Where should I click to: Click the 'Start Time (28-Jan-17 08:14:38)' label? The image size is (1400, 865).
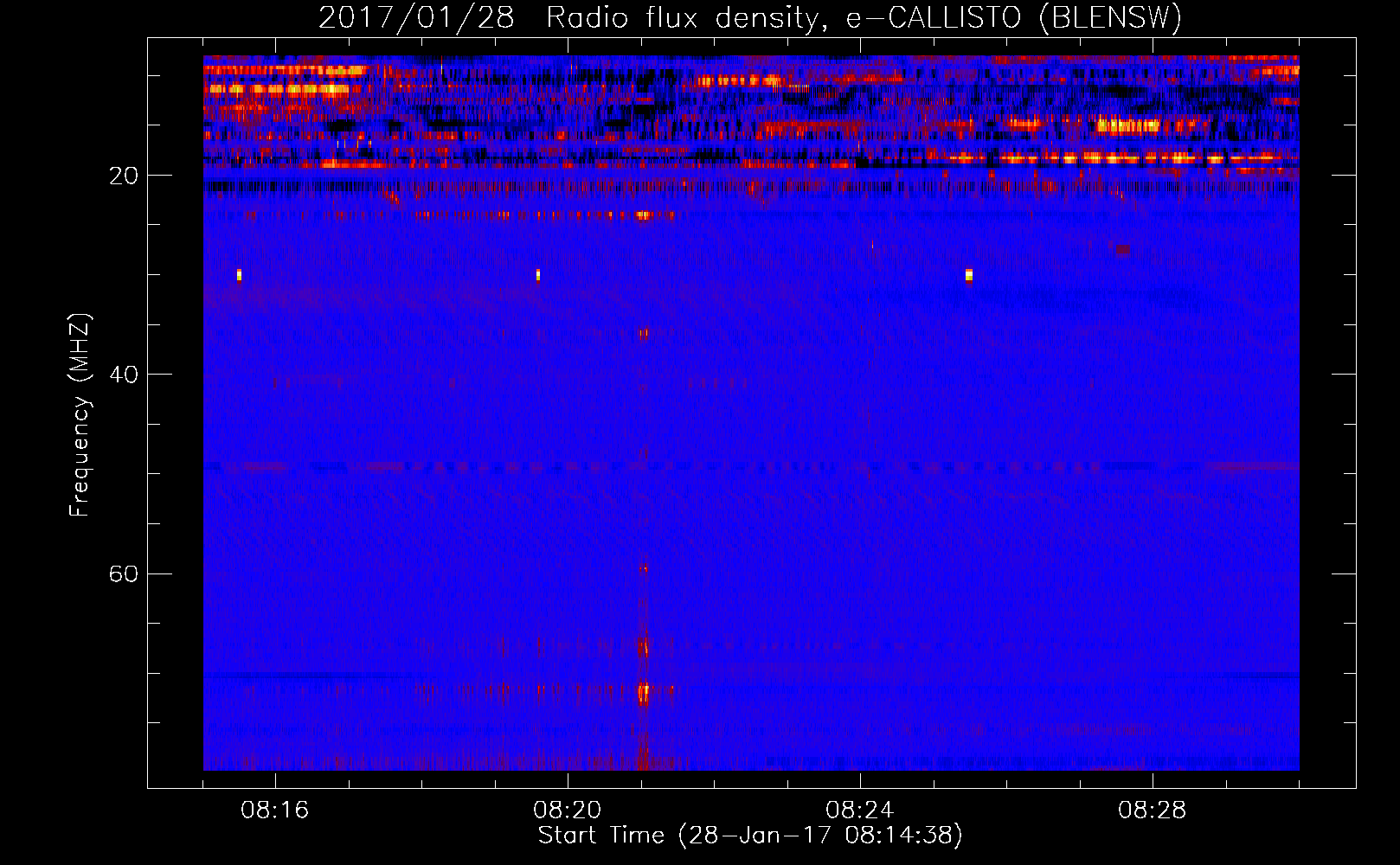click(x=750, y=836)
